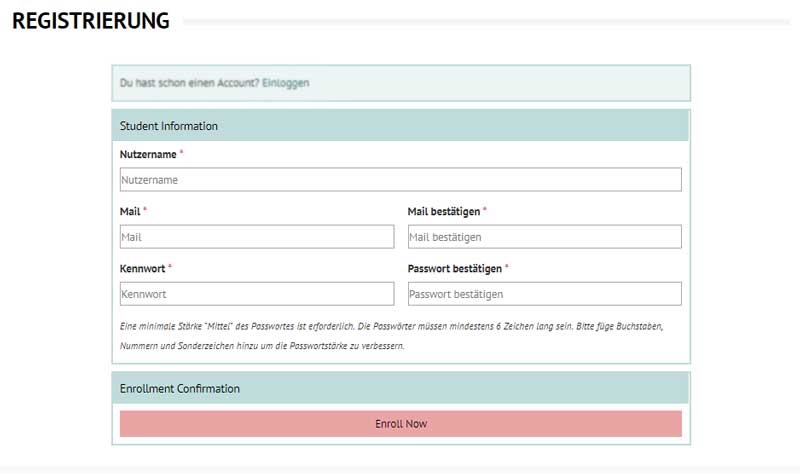Viewport: 800px width, 474px height.
Task: Select the Mail bestätigen input field
Action: [544, 237]
